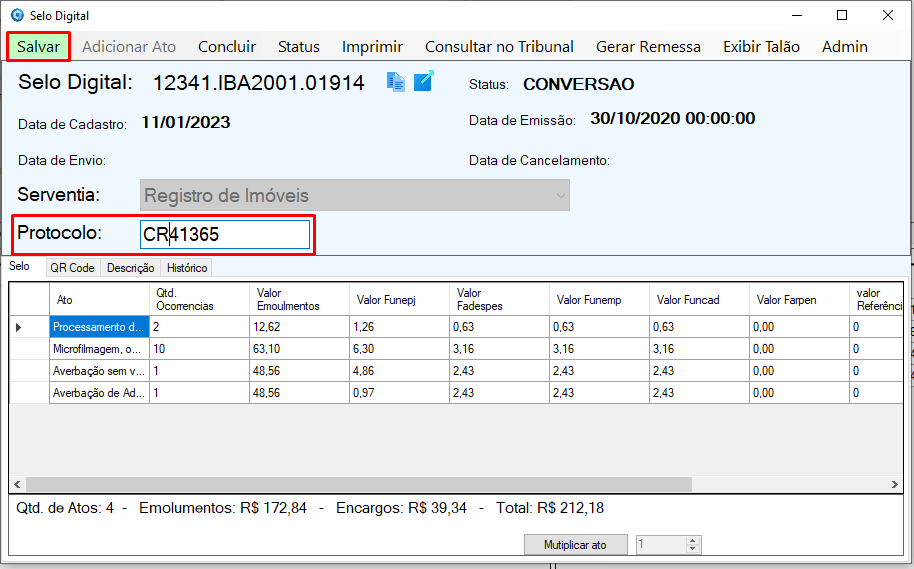The image size is (914, 569).
Task: Click the Valor Funemp column header
Action: tap(599, 300)
